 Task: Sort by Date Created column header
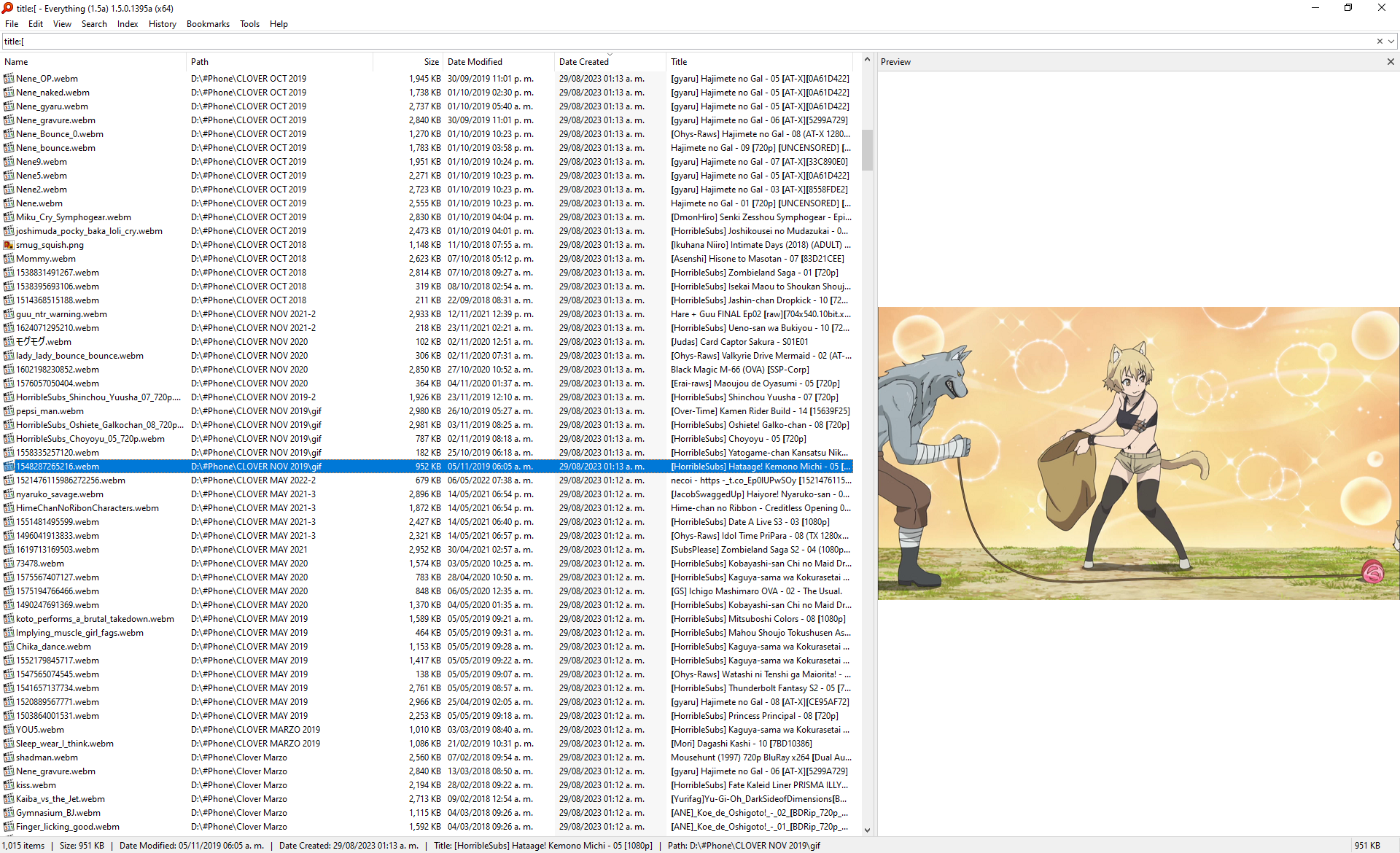pos(610,62)
